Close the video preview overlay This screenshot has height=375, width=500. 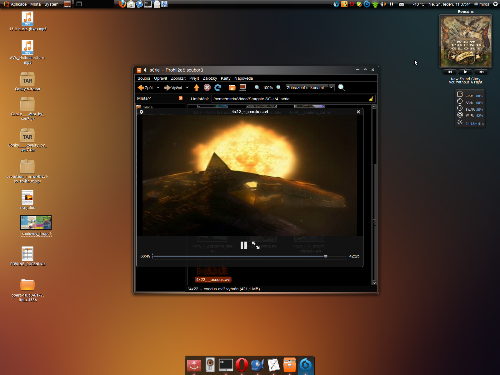(x=358, y=112)
